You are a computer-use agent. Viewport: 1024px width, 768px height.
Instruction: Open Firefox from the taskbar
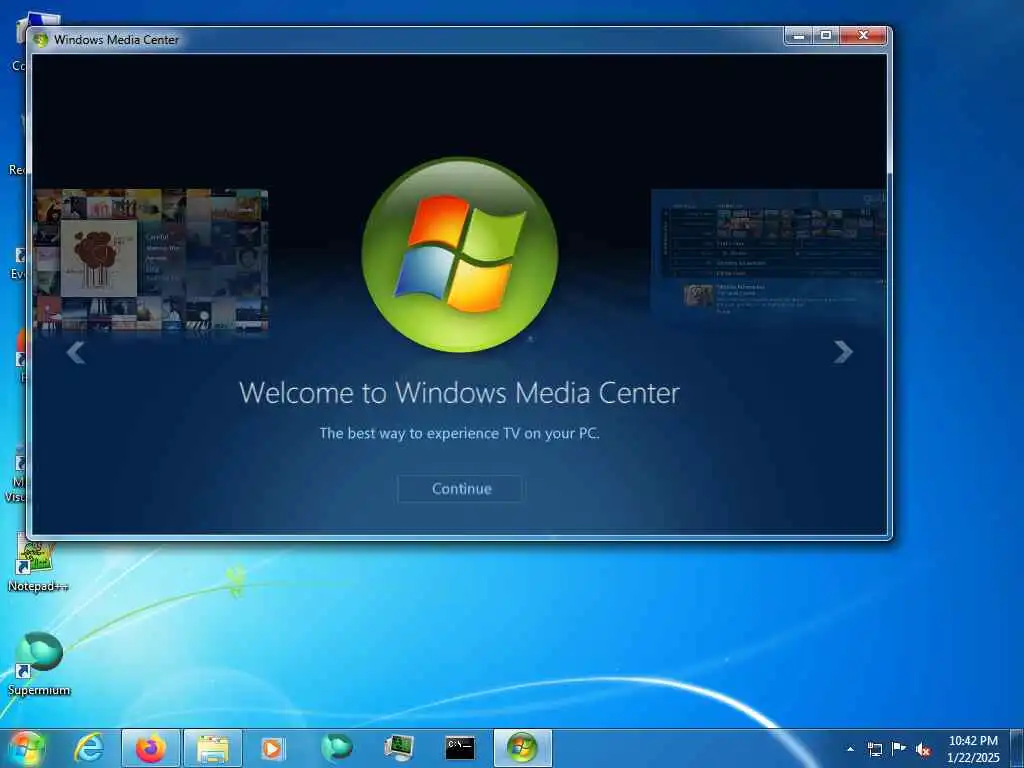point(151,748)
